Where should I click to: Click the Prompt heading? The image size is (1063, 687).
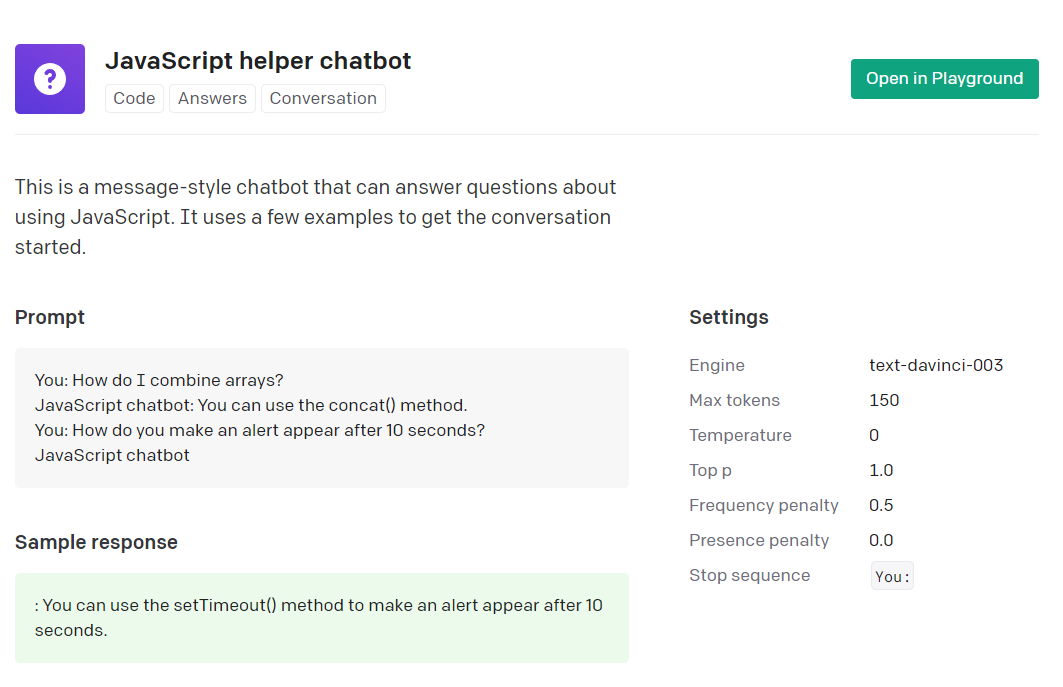pyautogui.click(x=50, y=317)
